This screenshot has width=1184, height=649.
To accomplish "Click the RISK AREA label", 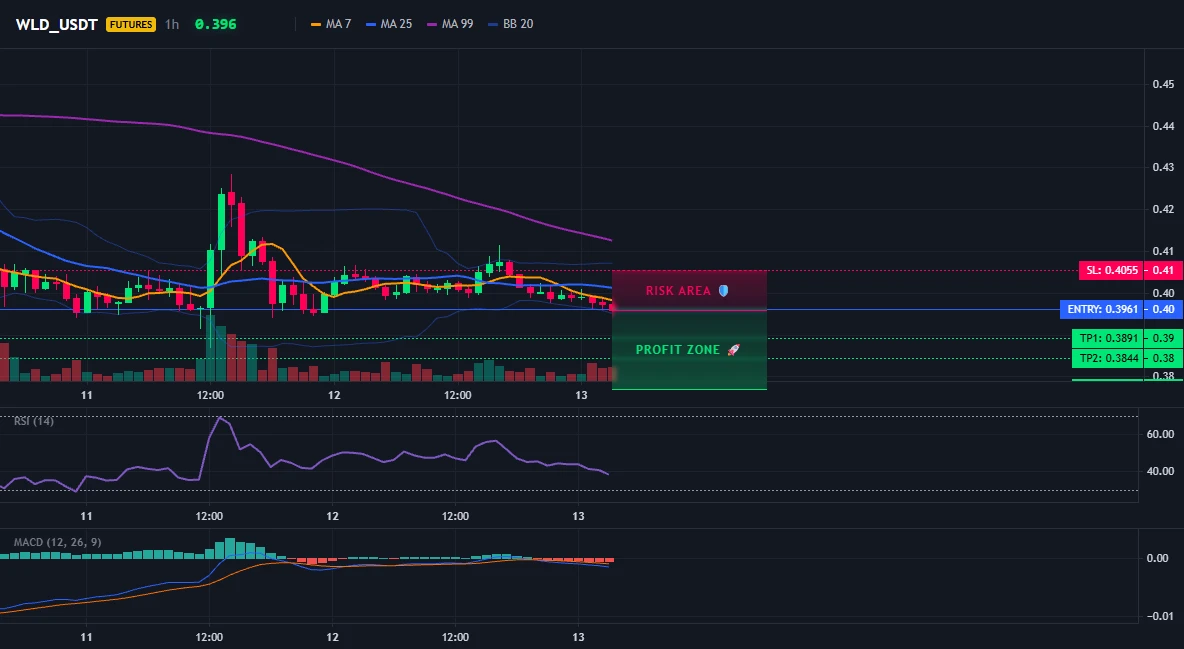I will click(678, 291).
